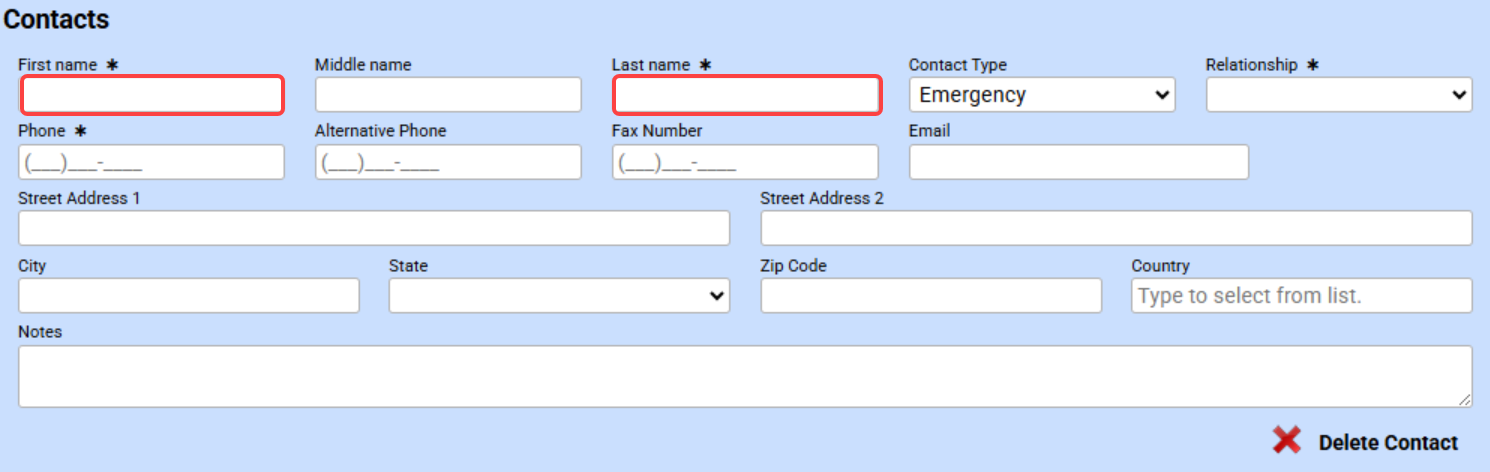
Task: Click inside the Notes text area
Action: tap(744, 376)
